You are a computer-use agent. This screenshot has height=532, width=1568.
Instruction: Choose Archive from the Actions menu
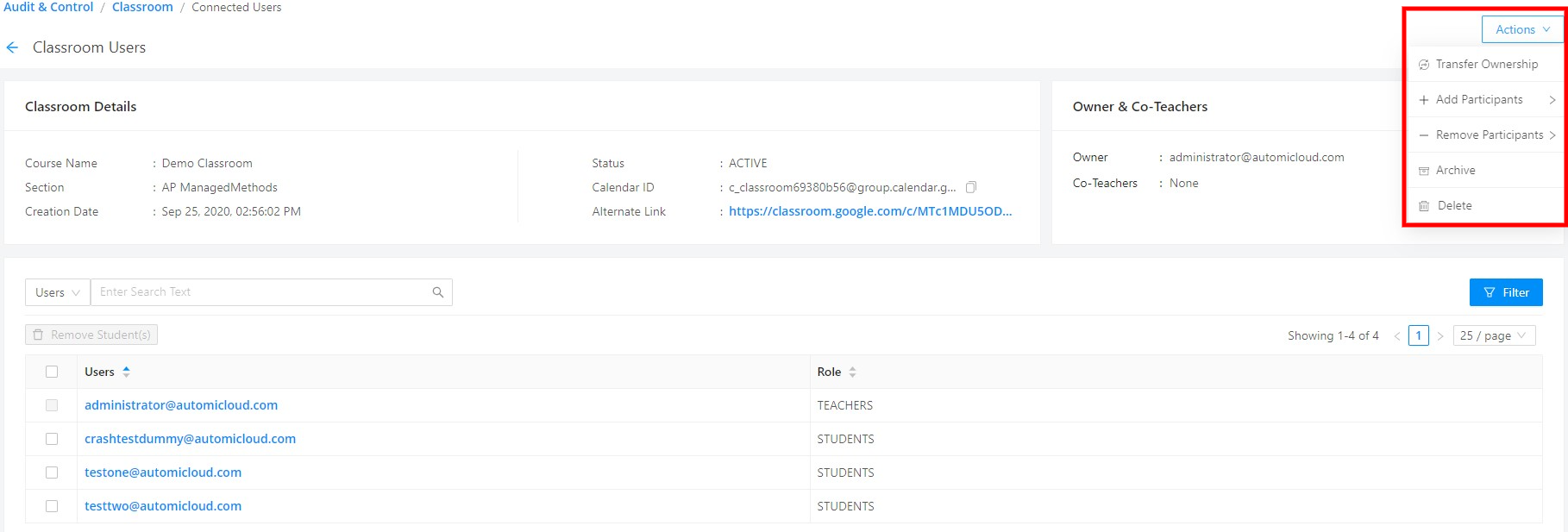[x=1486, y=171]
